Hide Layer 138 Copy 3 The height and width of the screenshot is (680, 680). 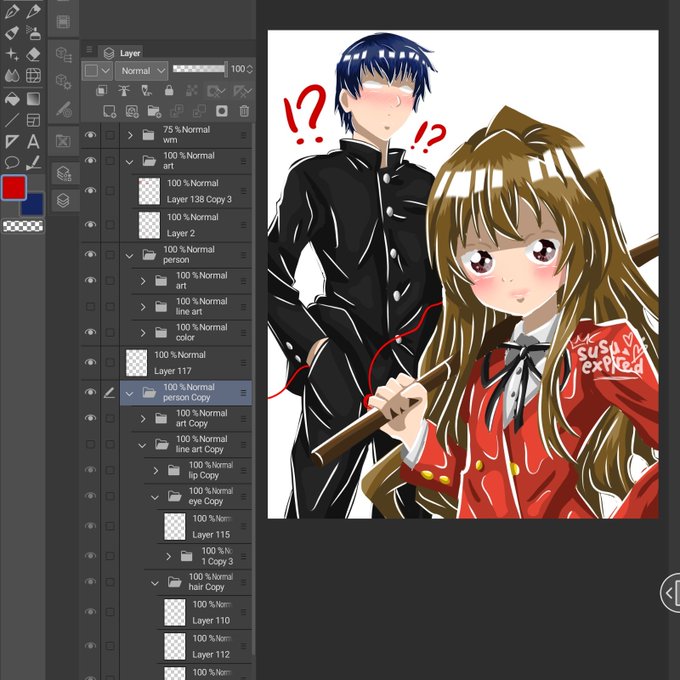click(x=90, y=191)
